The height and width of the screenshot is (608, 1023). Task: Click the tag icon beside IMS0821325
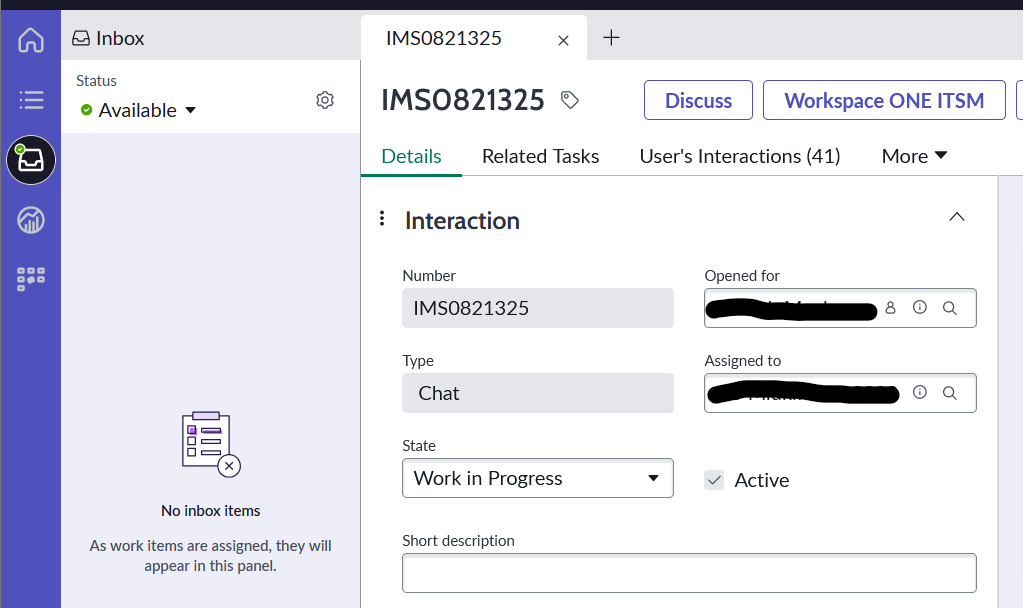(x=570, y=100)
